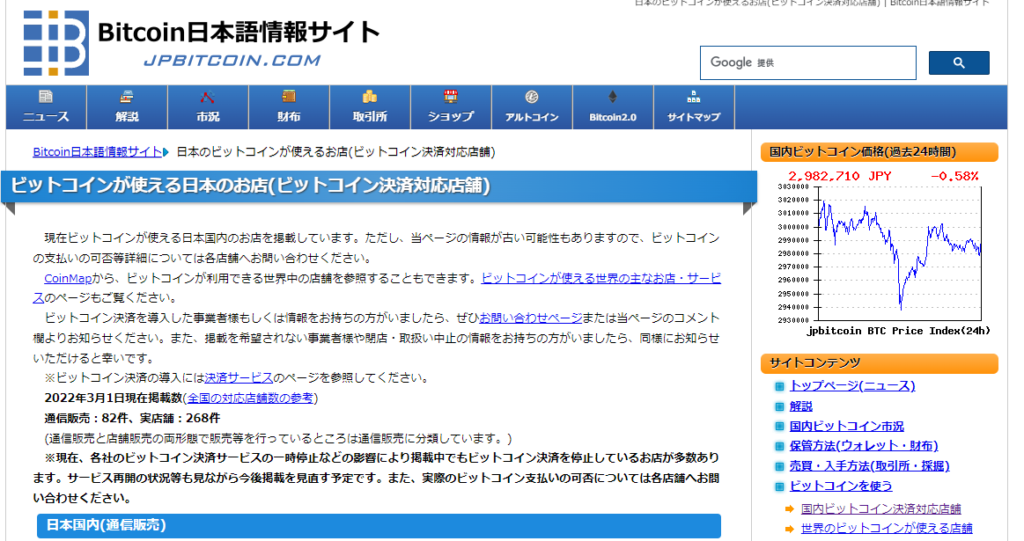The width and height of the screenshot is (1024, 541).
Task: Click the sitemap icon above サイトマップ
Action: (x=694, y=97)
